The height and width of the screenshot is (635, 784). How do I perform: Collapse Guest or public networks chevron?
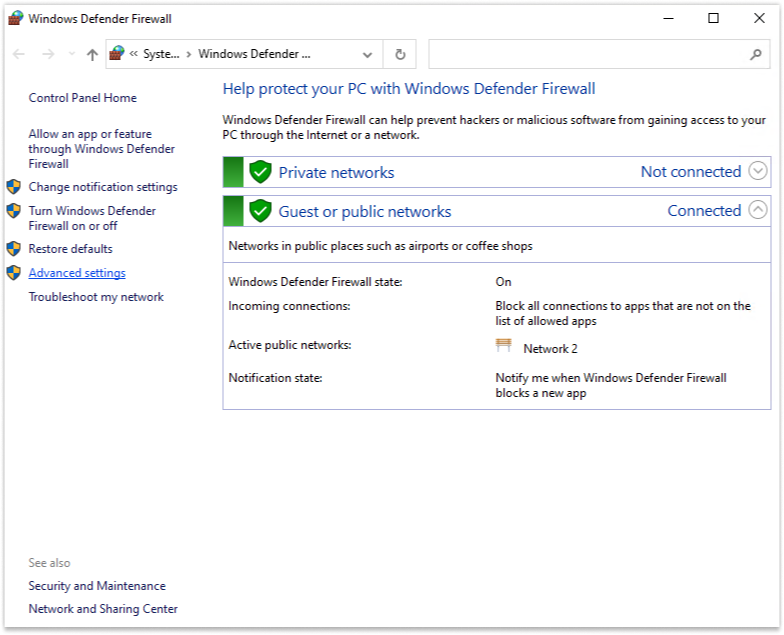[758, 210]
